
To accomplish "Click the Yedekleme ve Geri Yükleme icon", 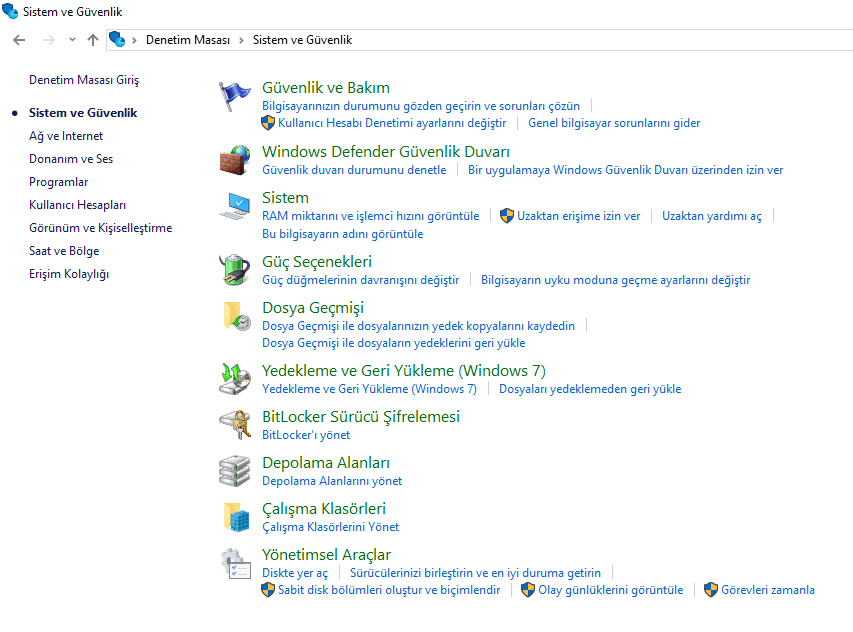I will 235,378.
